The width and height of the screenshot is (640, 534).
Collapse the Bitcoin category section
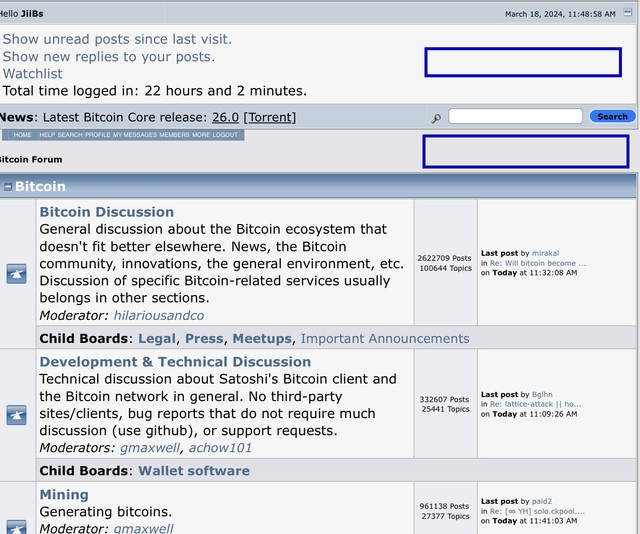pyautogui.click(x=7, y=187)
